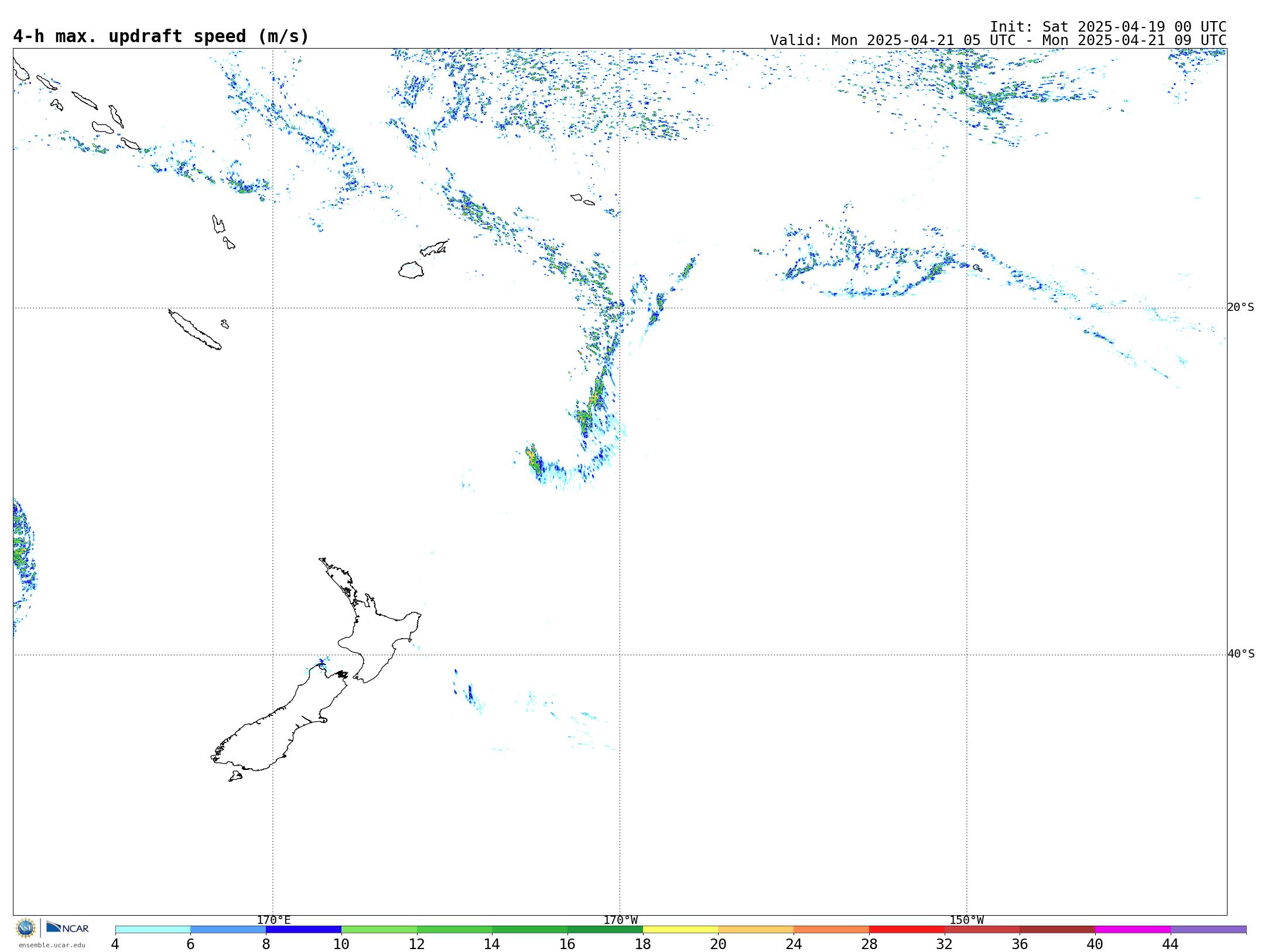Pick the green 12-14 color swatch
This screenshot has width=1265, height=952.
click(x=454, y=930)
